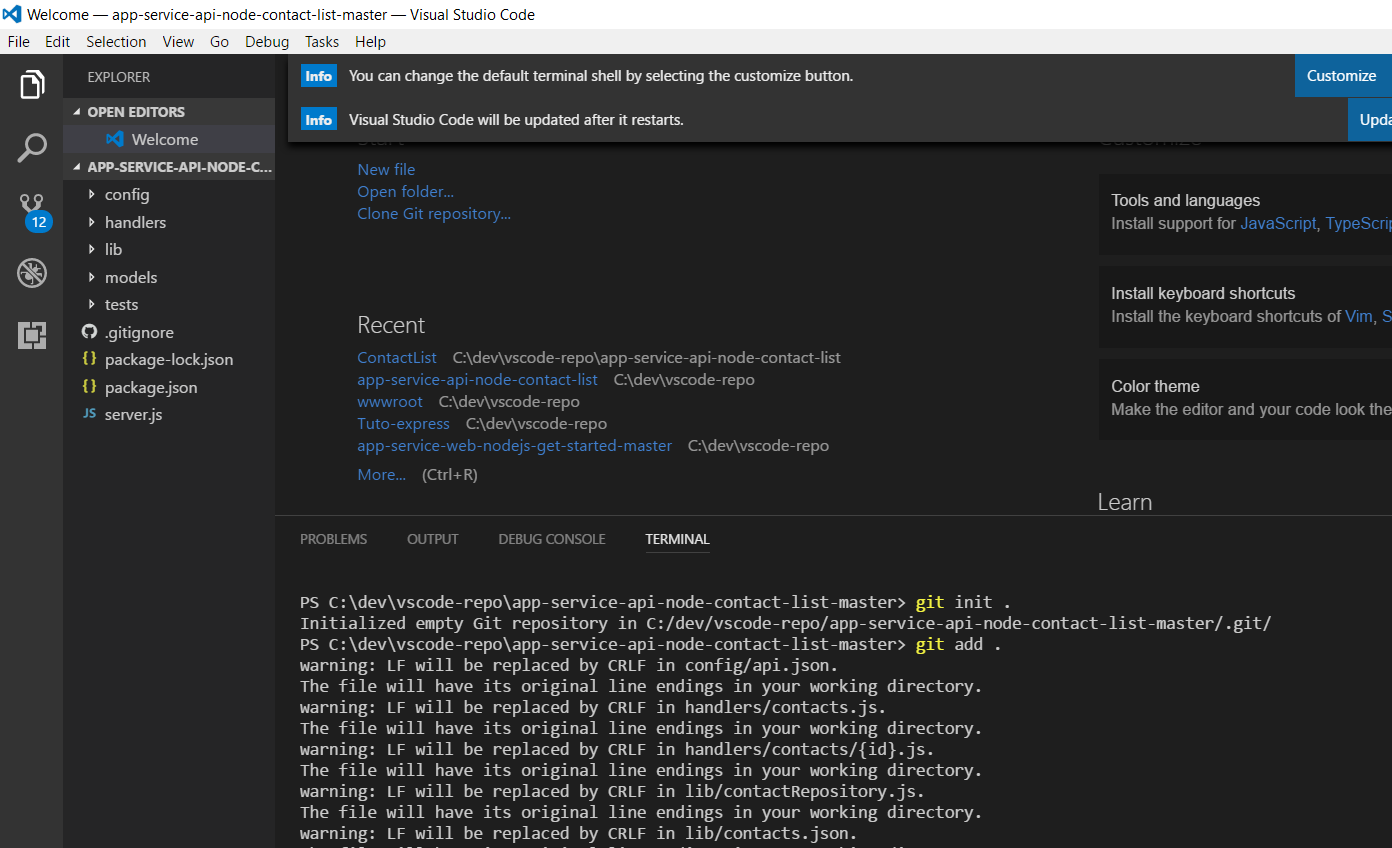This screenshot has width=1392, height=848.
Task: Open the Explorer view in activity bar
Action: tap(32, 85)
